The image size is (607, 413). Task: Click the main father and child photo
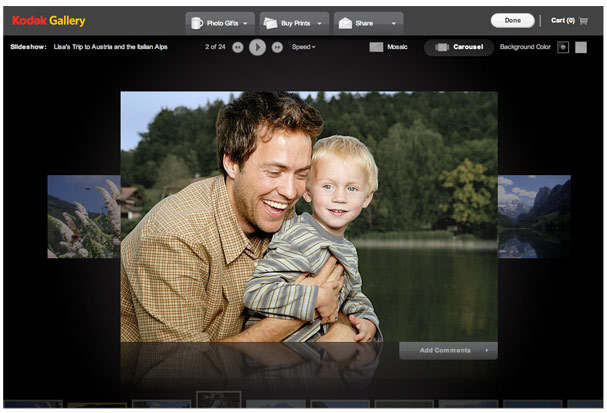308,215
